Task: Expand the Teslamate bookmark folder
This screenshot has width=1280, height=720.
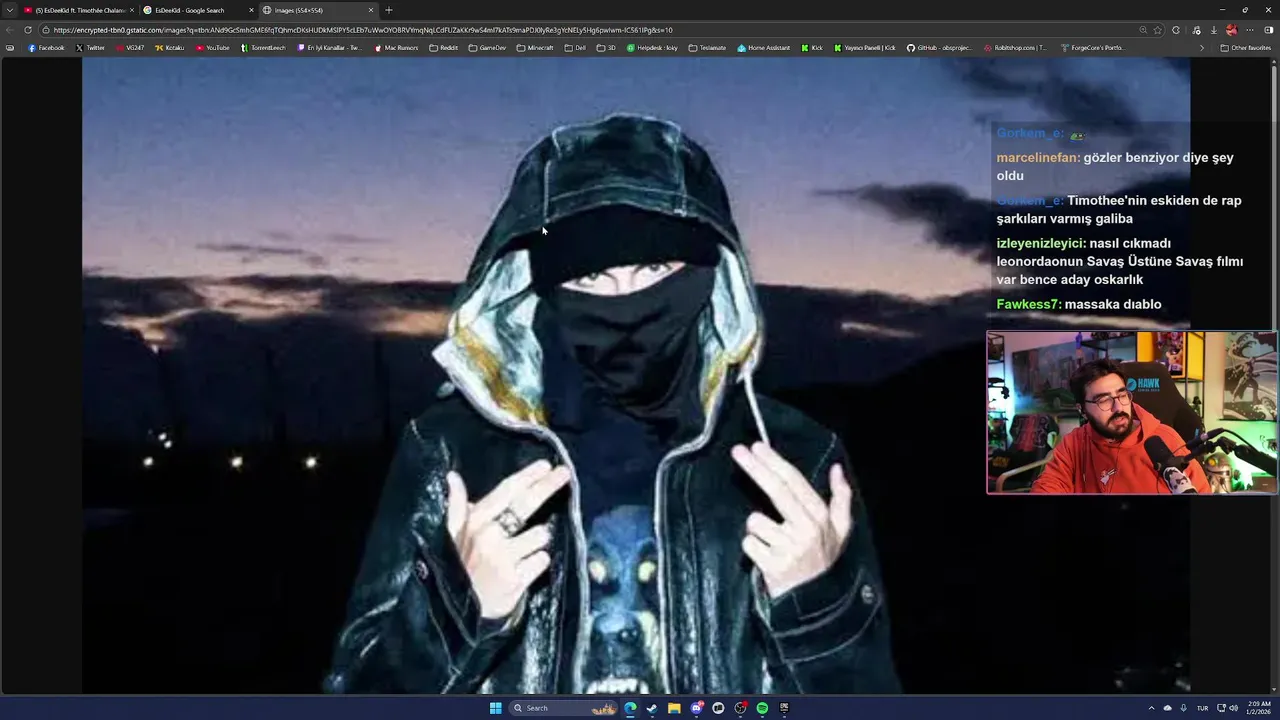Action: point(707,48)
